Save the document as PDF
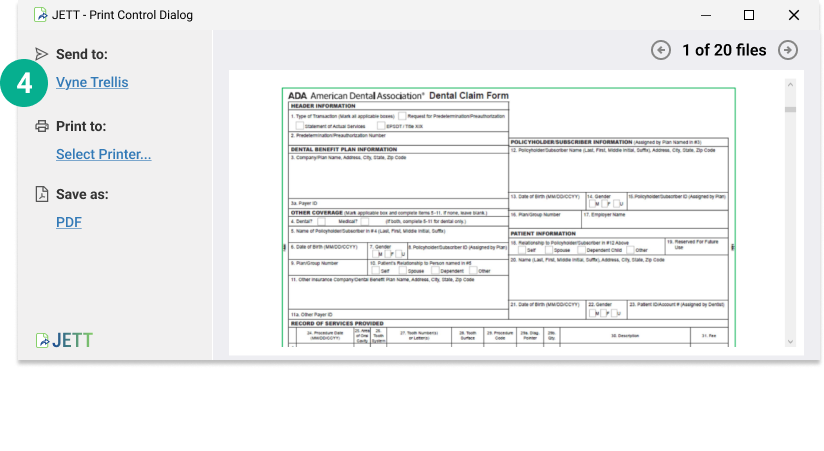Viewport: 824px width, 451px height. coord(69,222)
